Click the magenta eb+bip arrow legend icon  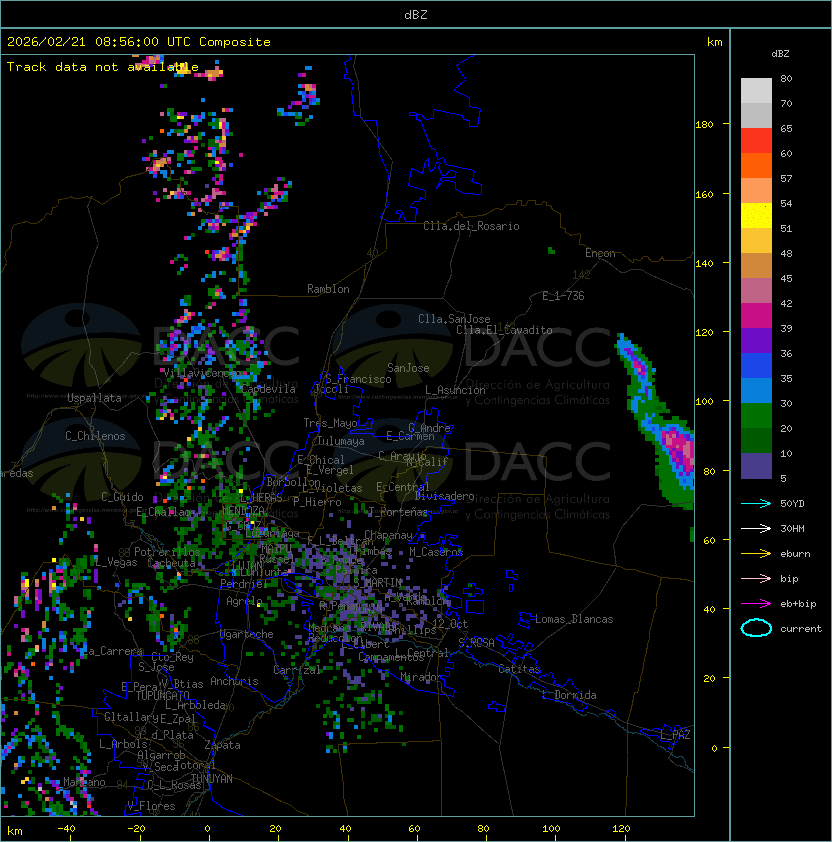click(756, 604)
